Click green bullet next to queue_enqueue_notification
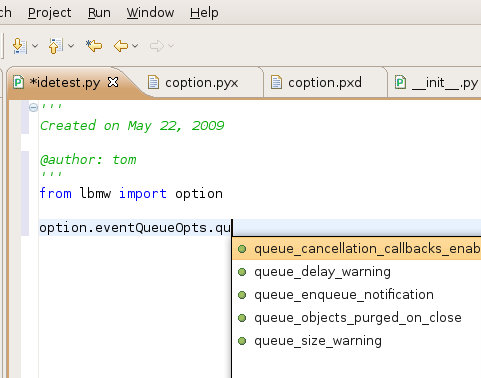This screenshot has height=378, width=481. (242, 295)
